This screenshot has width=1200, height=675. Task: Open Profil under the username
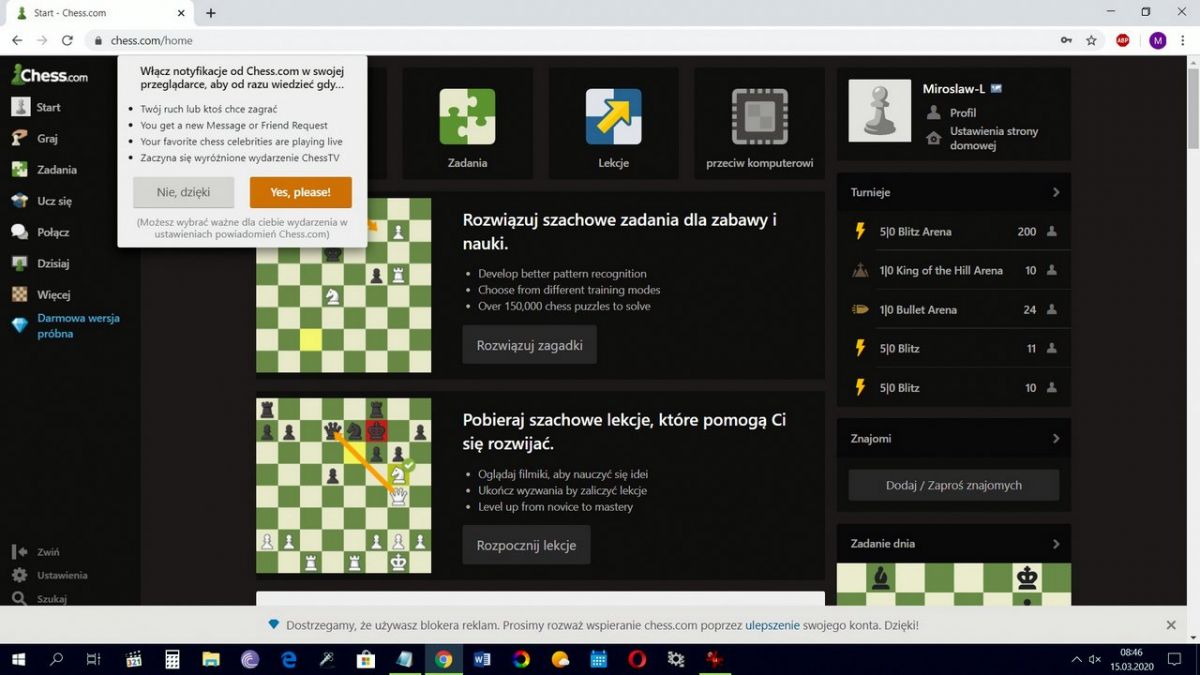pos(962,113)
